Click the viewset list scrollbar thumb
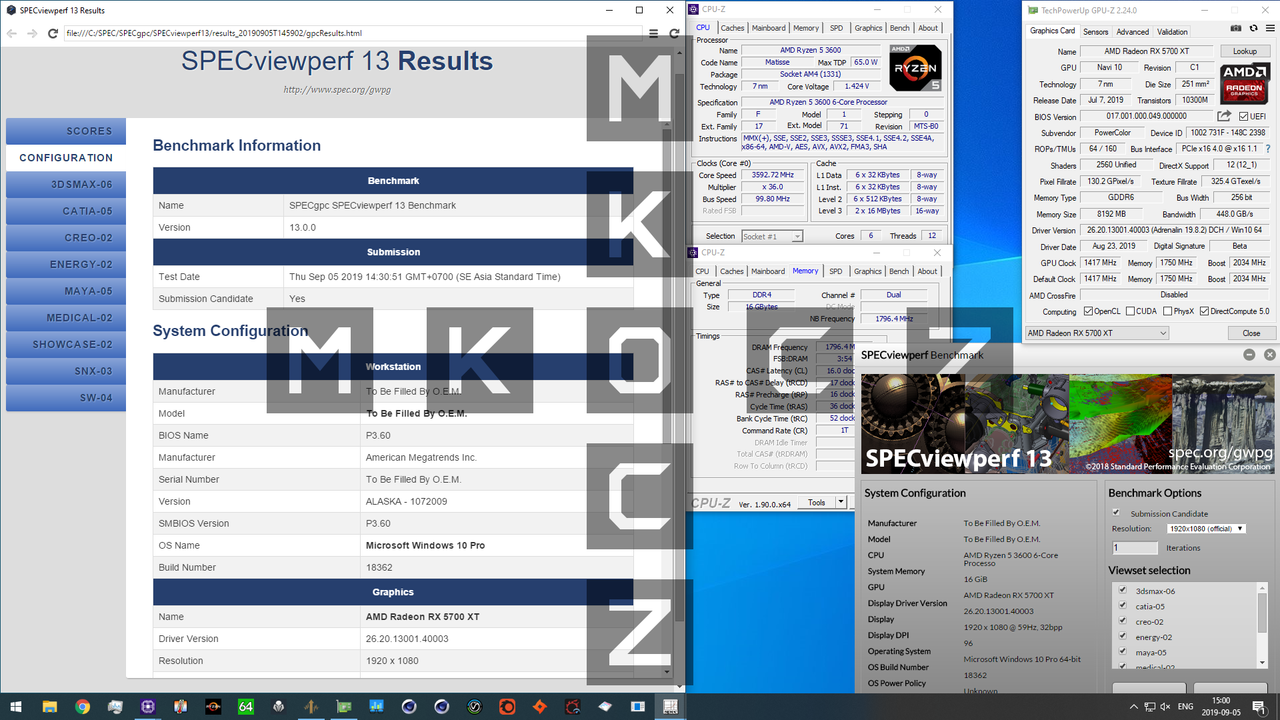The image size is (1280, 720). tap(1262, 613)
